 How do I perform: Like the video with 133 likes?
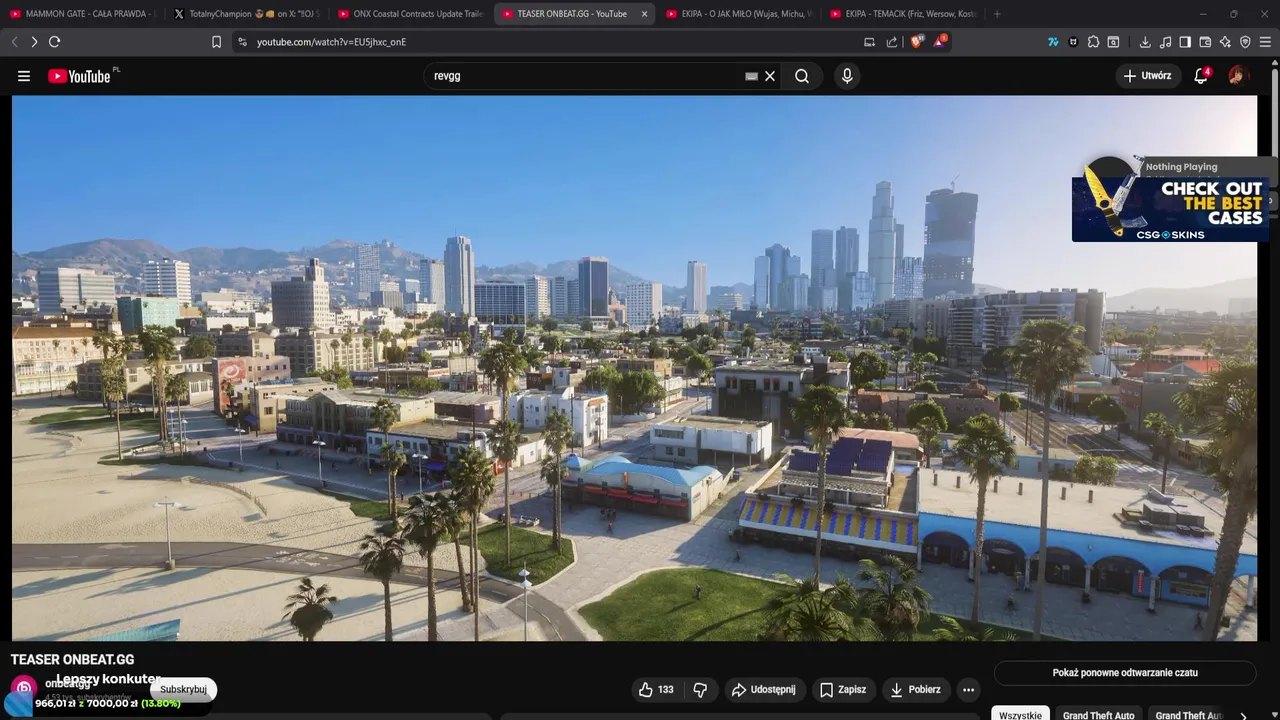[656, 689]
